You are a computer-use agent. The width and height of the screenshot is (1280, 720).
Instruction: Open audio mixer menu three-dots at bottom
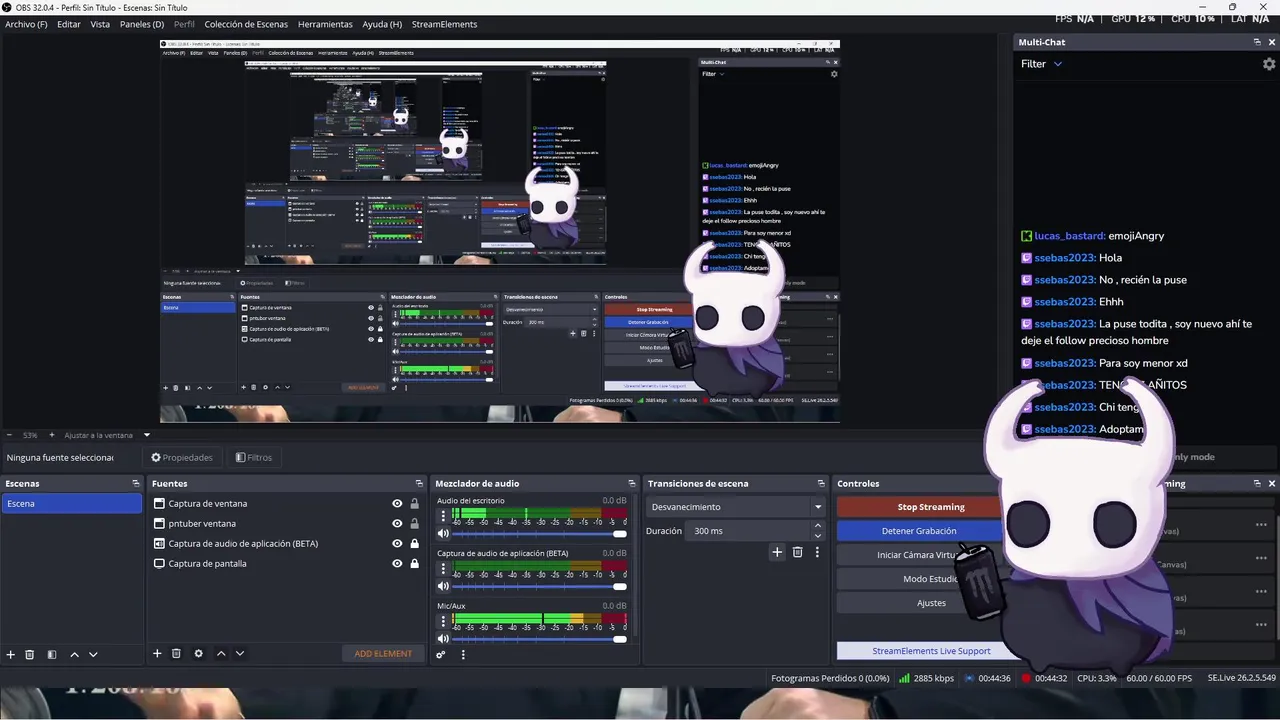(463, 654)
